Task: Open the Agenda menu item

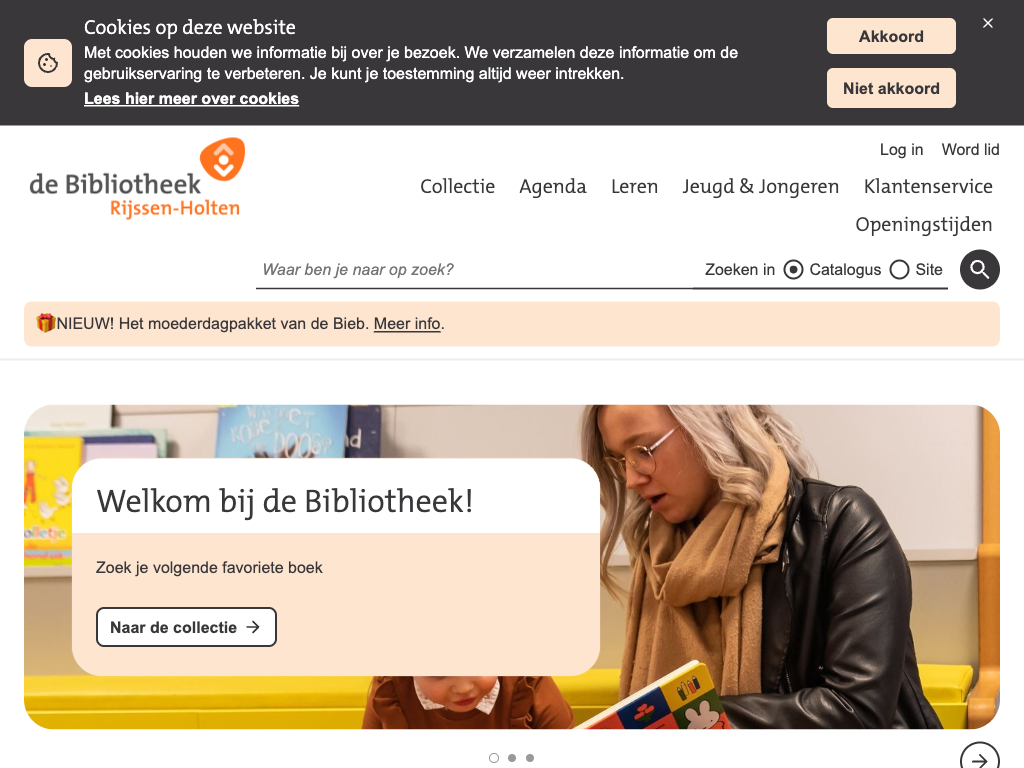Action: [552, 187]
